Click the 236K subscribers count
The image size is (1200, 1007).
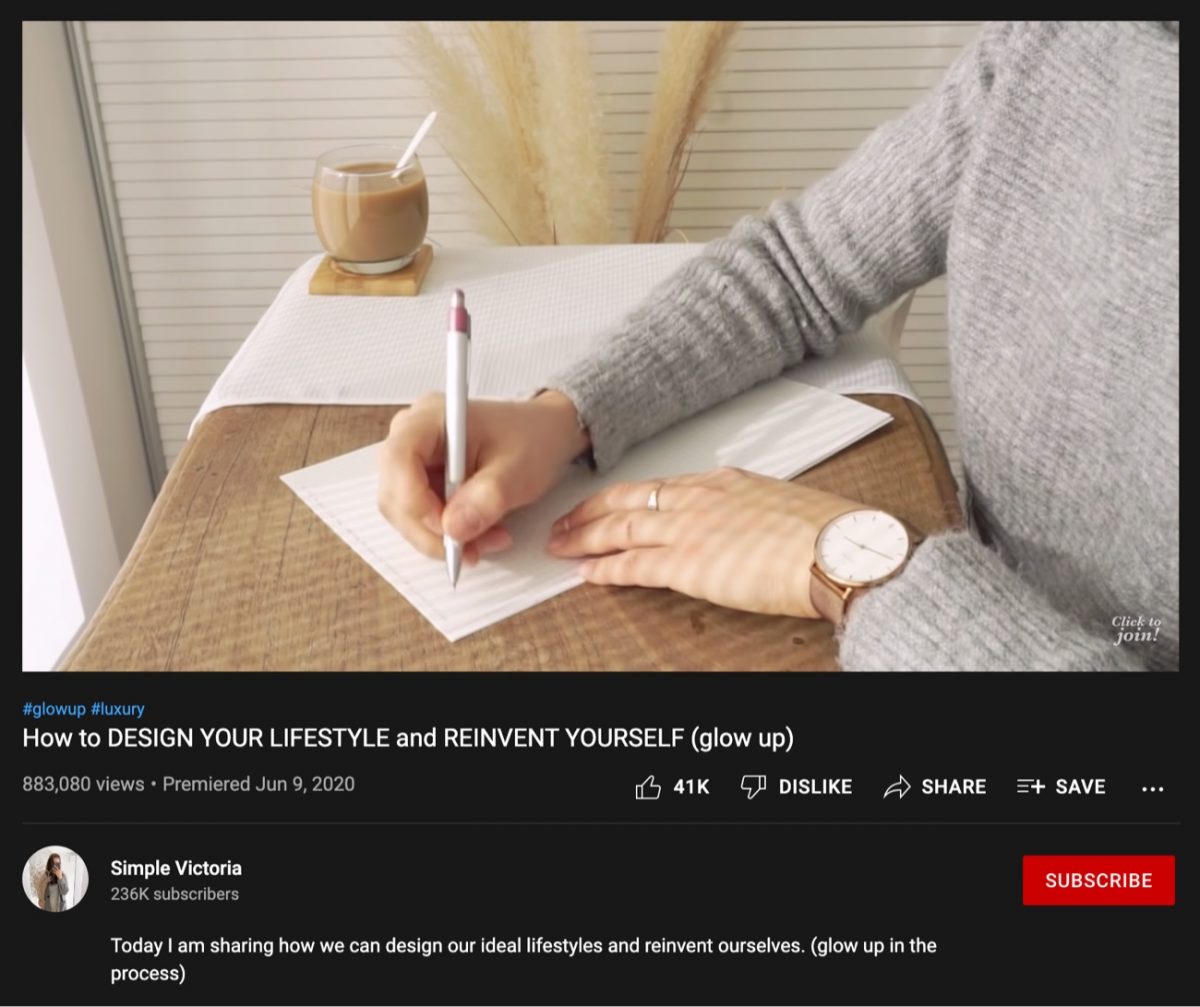click(x=174, y=894)
